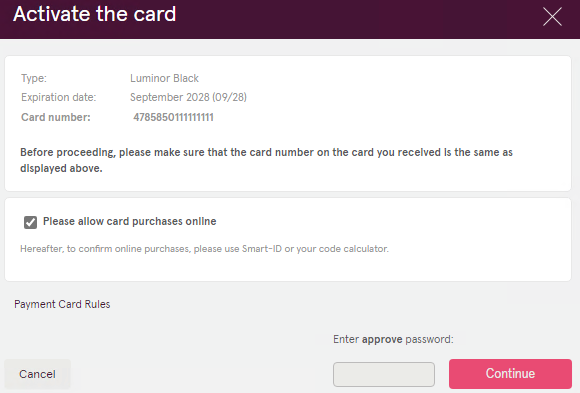Cancel the card activation
This screenshot has width=580, height=393.
tap(37, 374)
